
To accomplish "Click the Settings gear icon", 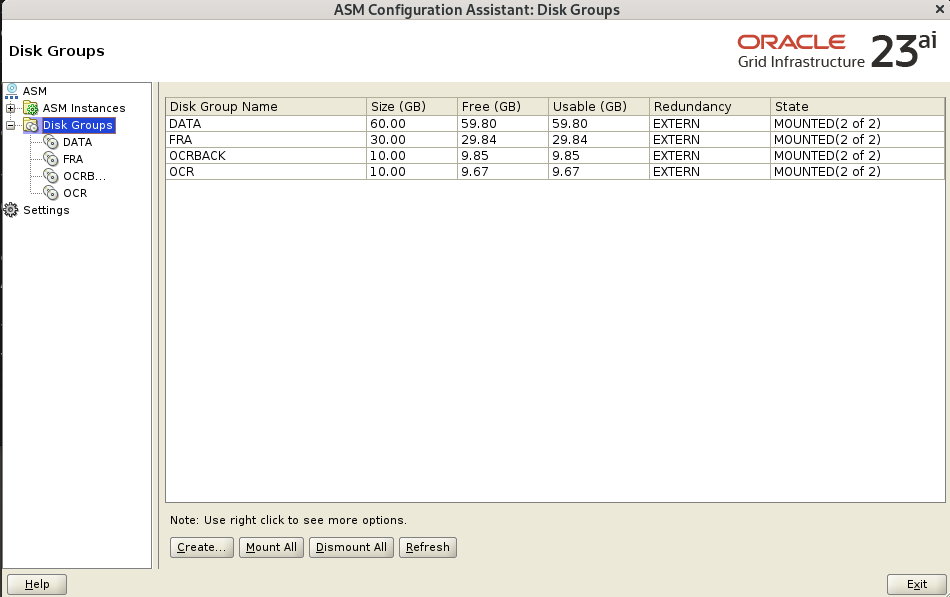I will 11,210.
